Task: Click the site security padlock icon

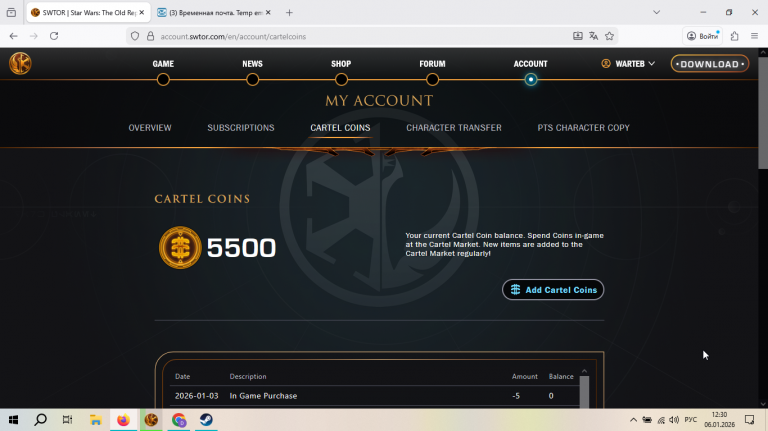Action: tap(150, 36)
